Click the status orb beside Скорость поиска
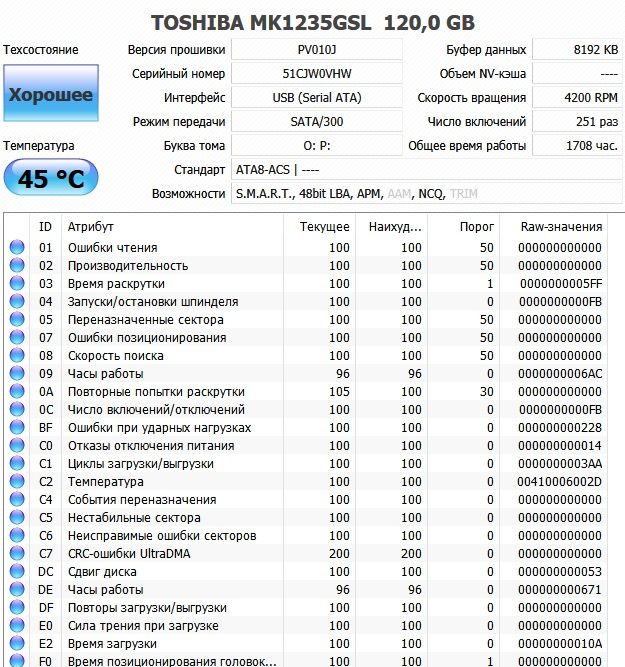 pyautogui.click(x=17, y=355)
